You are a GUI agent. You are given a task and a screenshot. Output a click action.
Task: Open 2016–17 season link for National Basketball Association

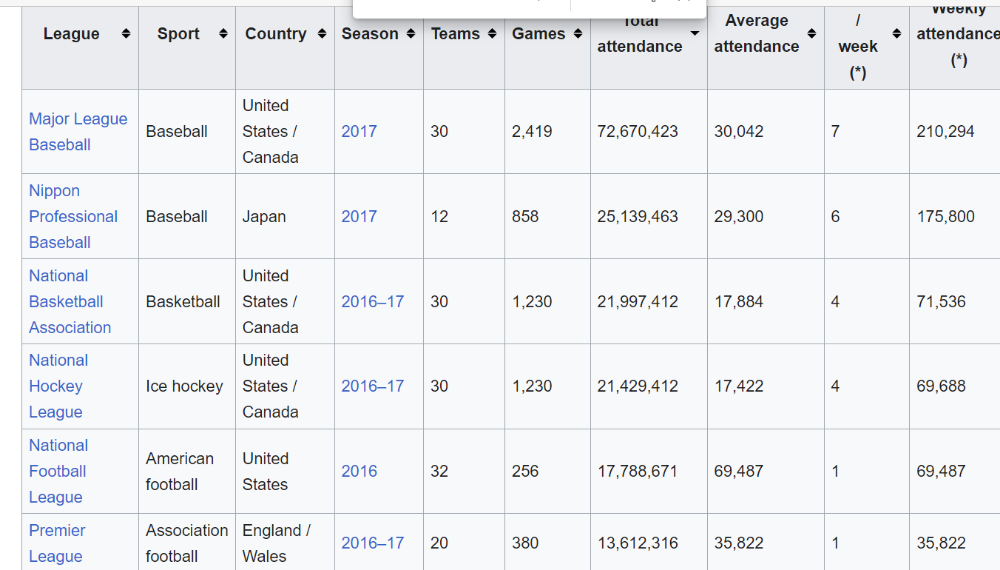point(372,302)
